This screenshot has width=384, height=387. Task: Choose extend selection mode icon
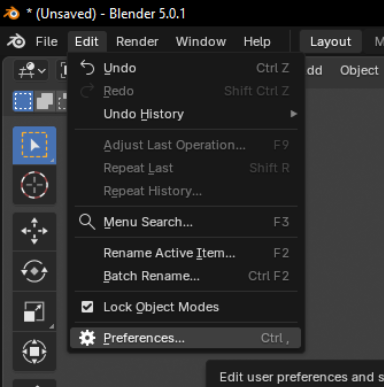point(45,101)
